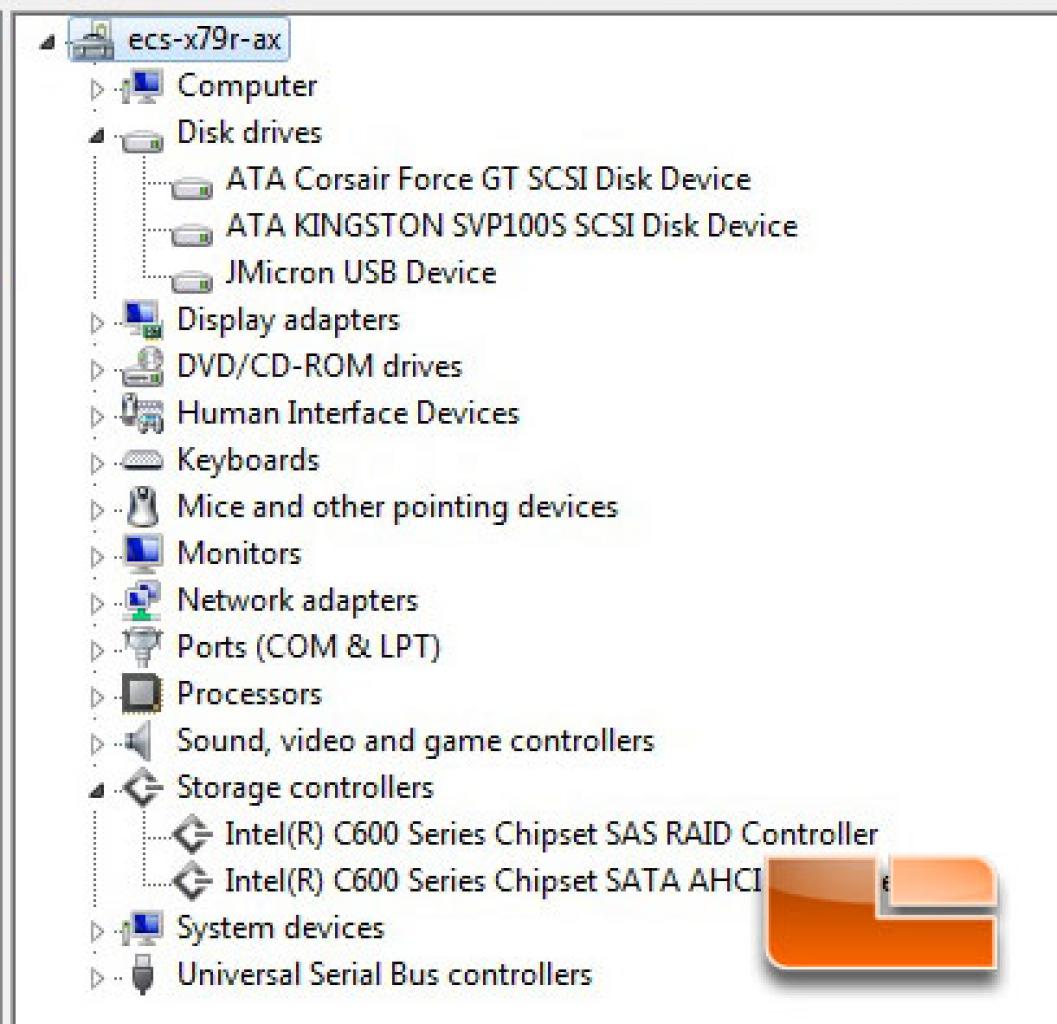Select Intel C600 Series Chipset SAS RAID Controller
The image size is (1057, 1024).
click(x=551, y=834)
